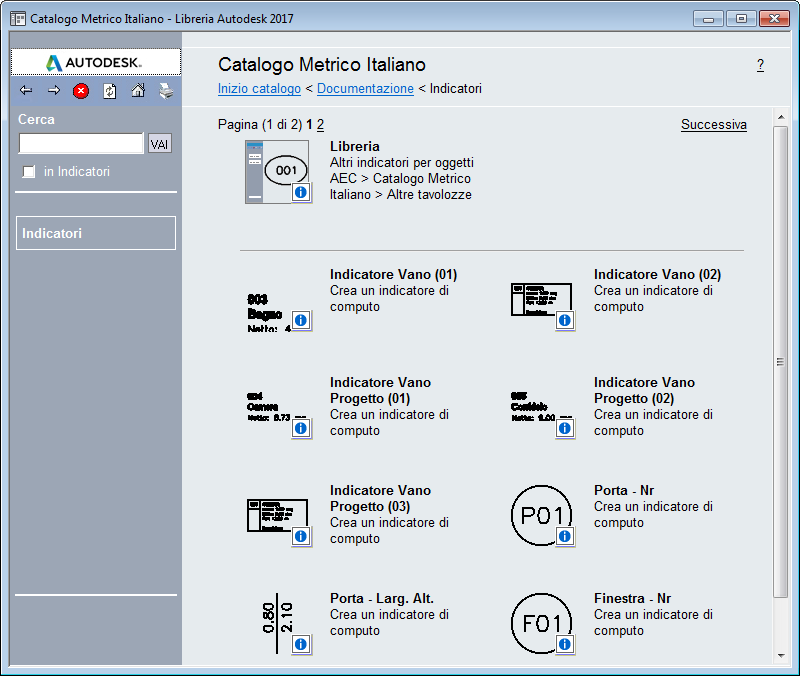The height and width of the screenshot is (676, 800).
Task: Print the catalog page
Action: [166, 91]
